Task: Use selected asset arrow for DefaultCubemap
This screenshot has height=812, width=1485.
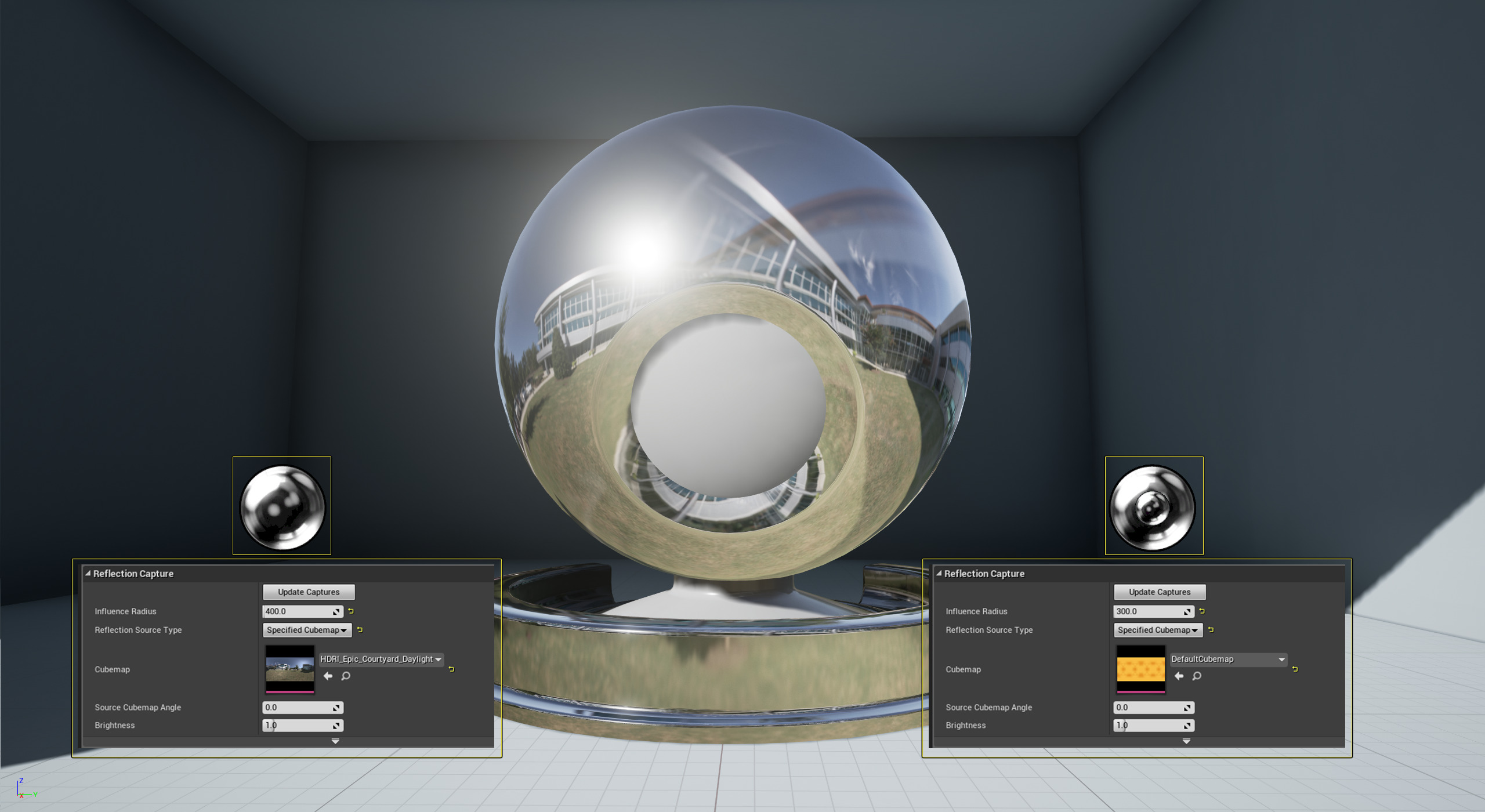Action: (x=1179, y=676)
